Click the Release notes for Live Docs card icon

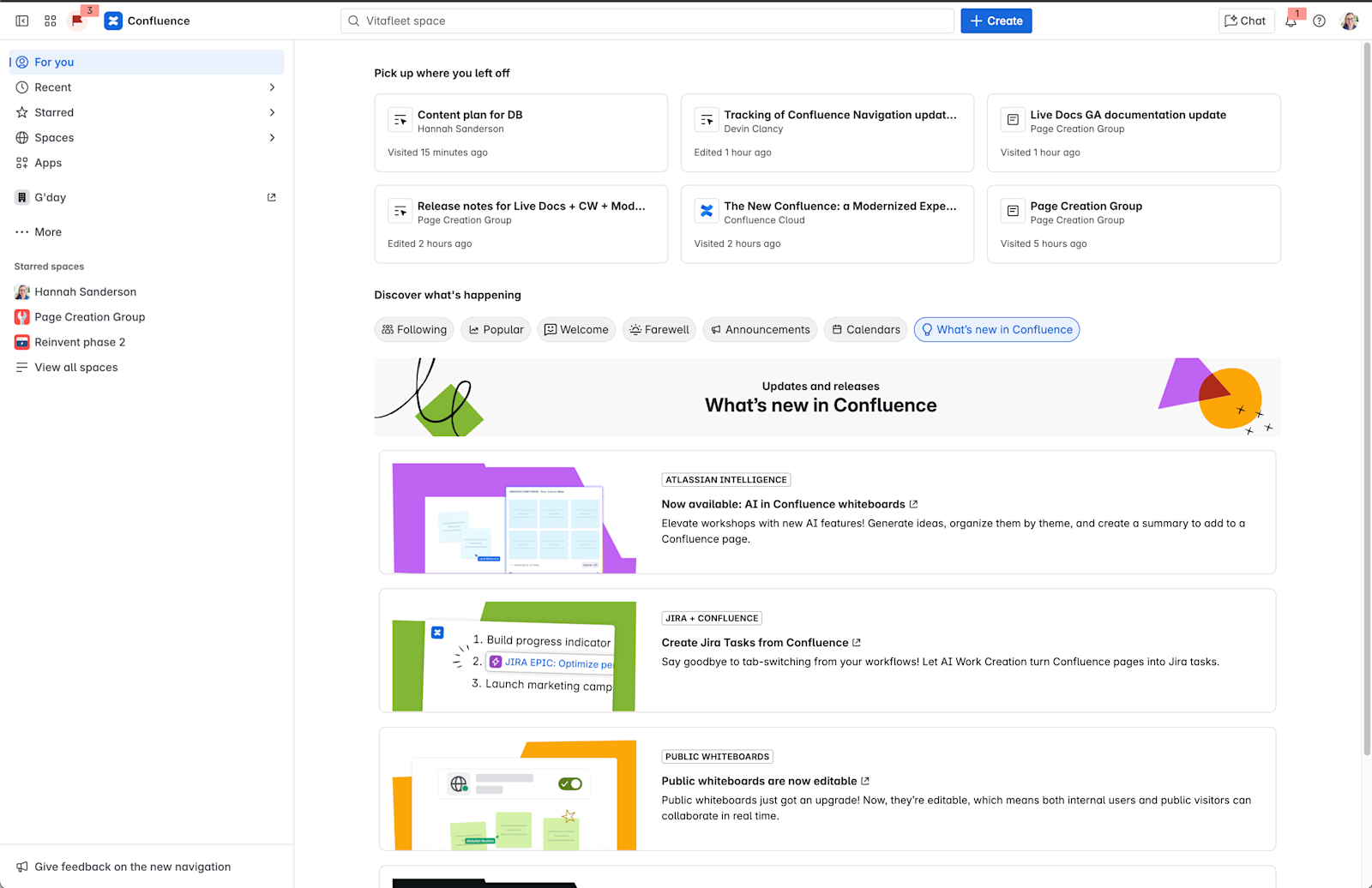coord(400,211)
